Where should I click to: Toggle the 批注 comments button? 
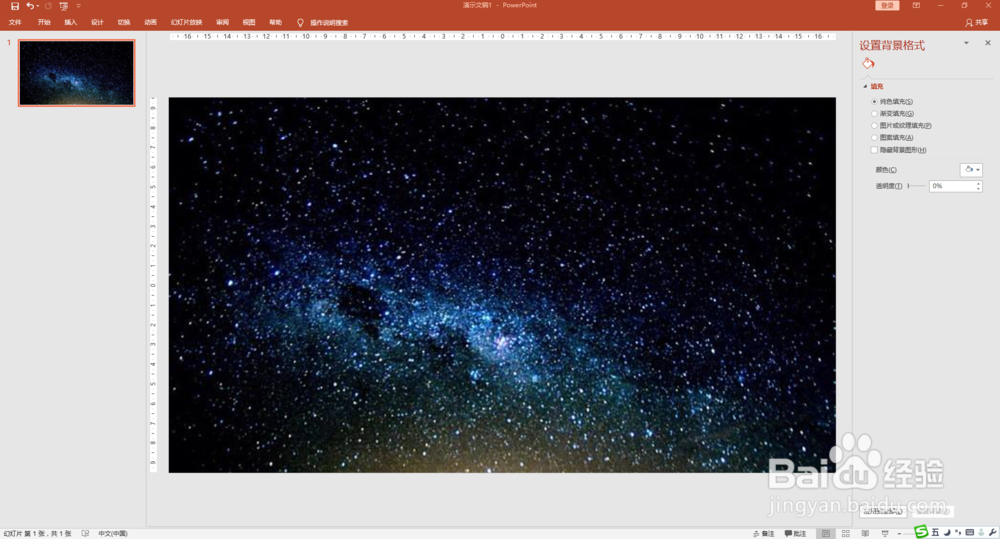click(x=795, y=533)
